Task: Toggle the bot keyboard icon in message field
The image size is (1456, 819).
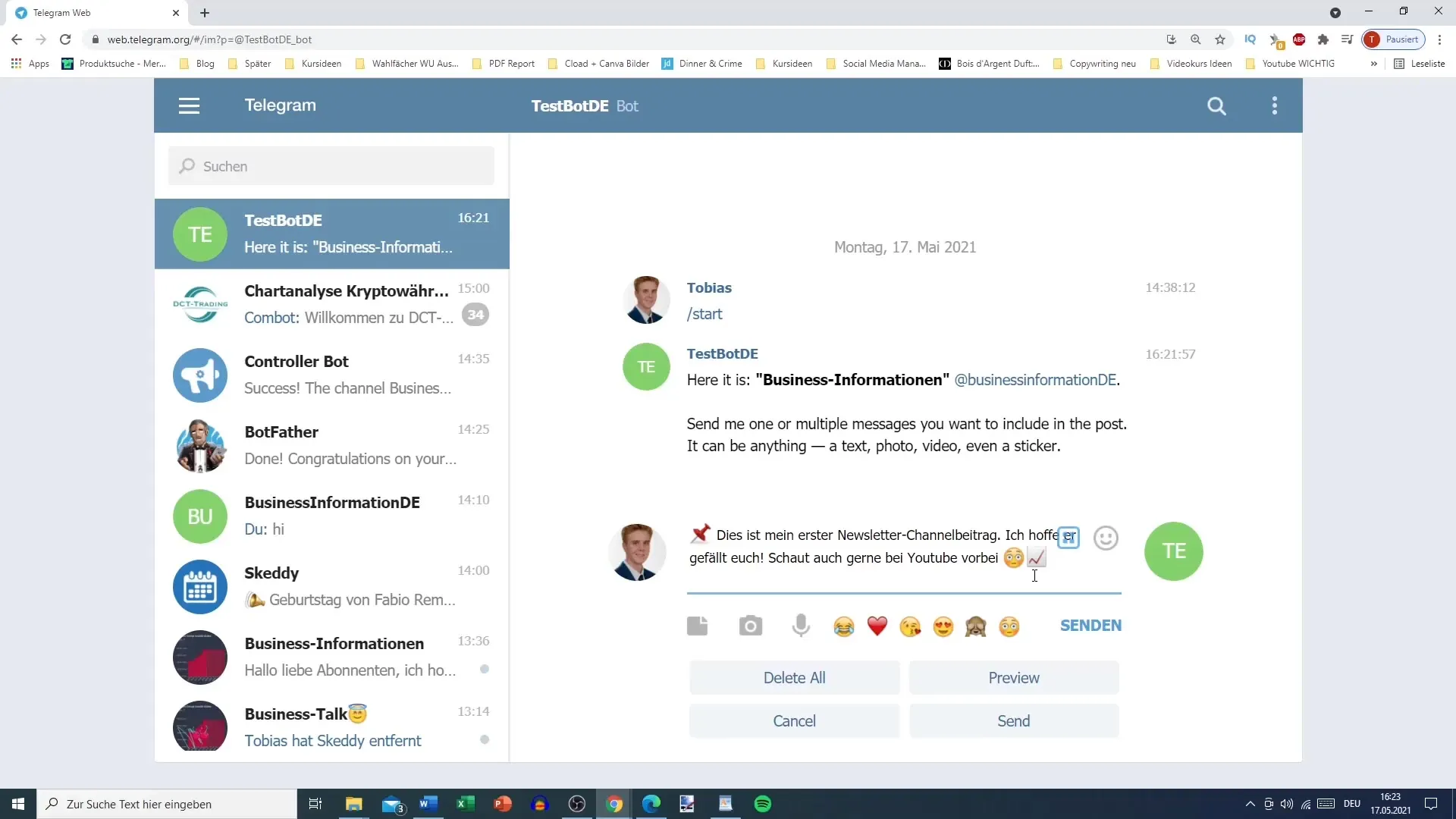Action: pos(1068,537)
